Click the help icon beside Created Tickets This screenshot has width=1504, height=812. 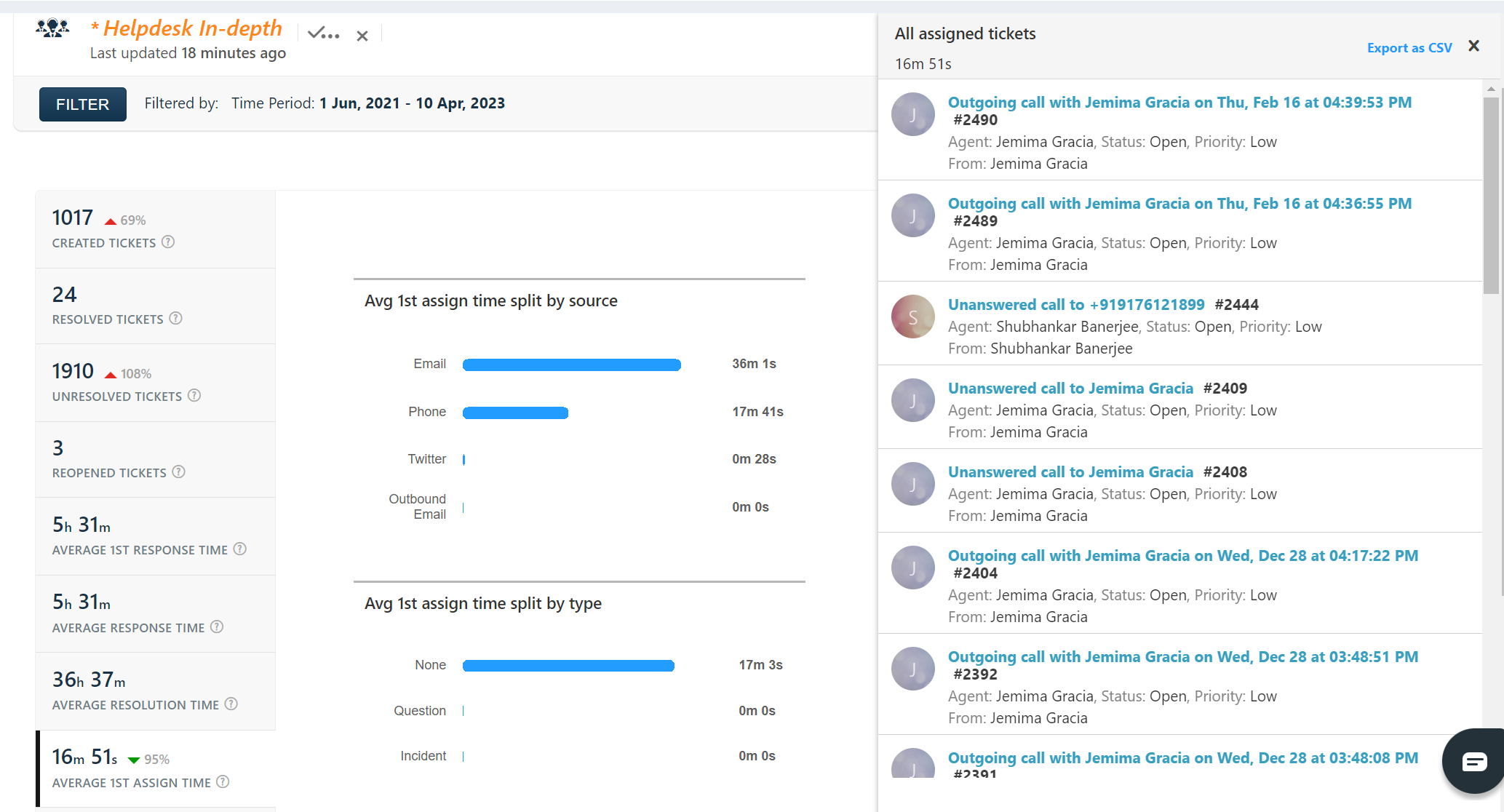(x=168, y=242)
